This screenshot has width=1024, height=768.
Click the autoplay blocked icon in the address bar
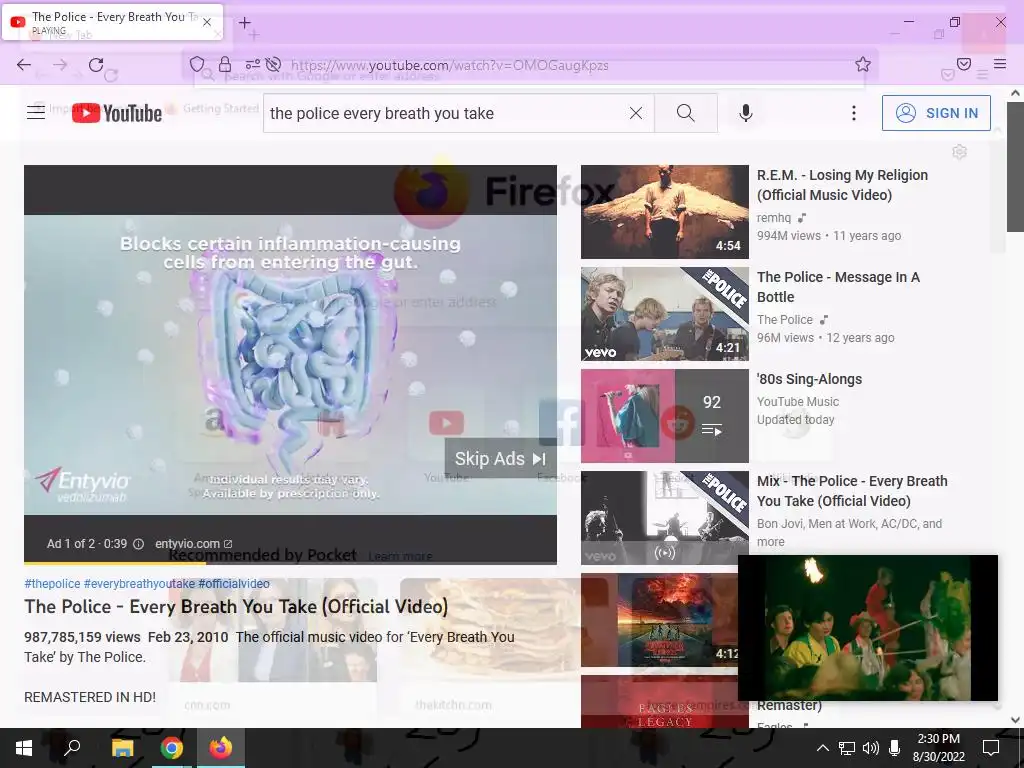[x=274, y=64]
